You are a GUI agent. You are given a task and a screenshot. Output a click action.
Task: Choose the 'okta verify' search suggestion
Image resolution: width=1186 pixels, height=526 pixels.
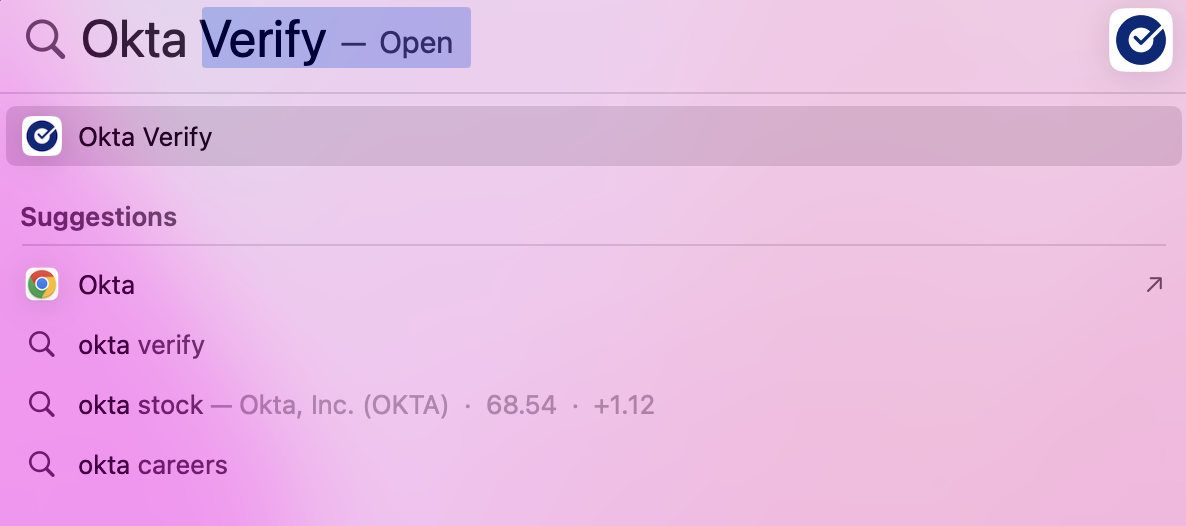(141, 345)
